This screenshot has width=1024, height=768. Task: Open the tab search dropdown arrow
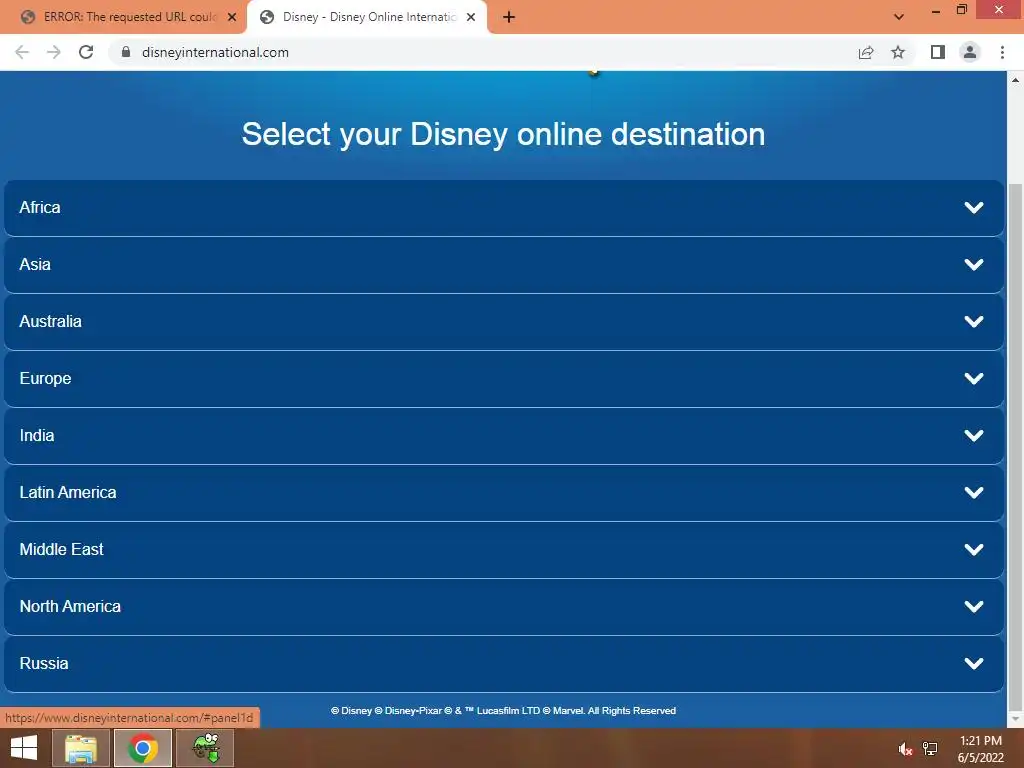(x=899, y=17)
